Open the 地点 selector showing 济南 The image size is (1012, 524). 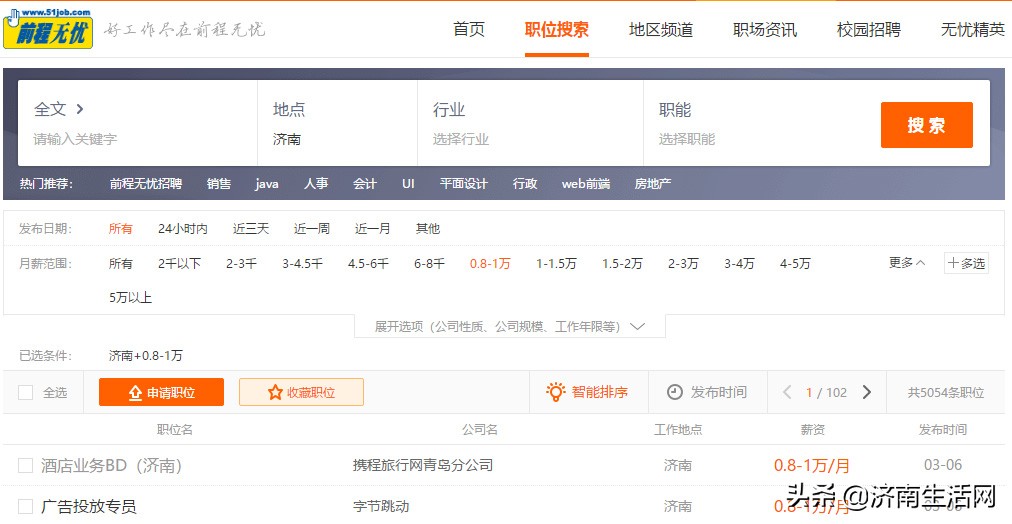pyautogui.click(x=337, y=123)
